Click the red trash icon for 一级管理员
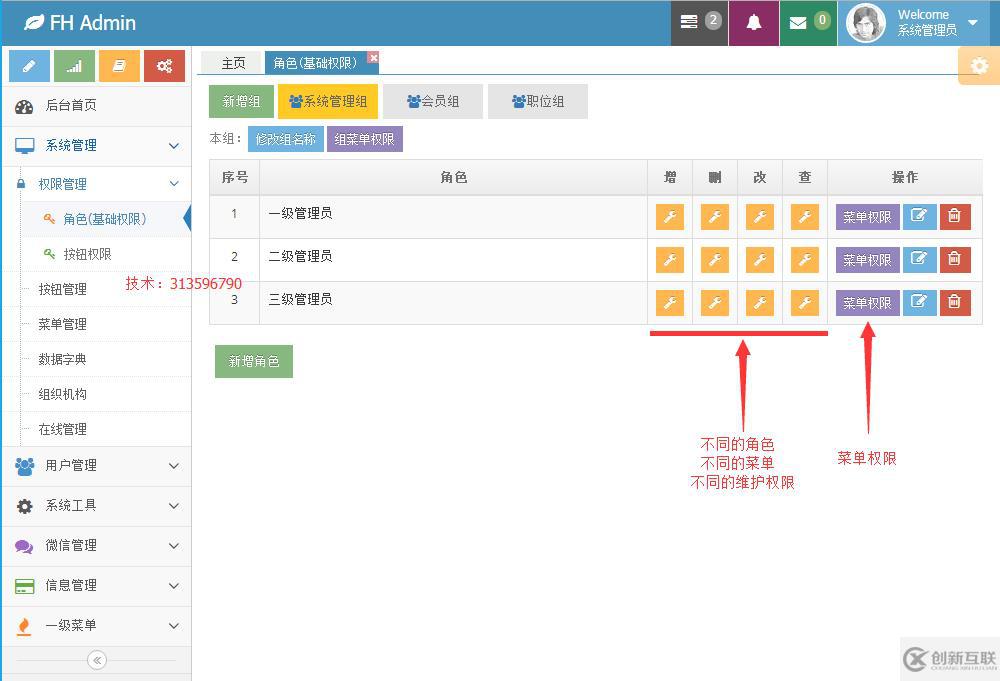The height and width of the screenshot is (681, 1000). [955, 216]
